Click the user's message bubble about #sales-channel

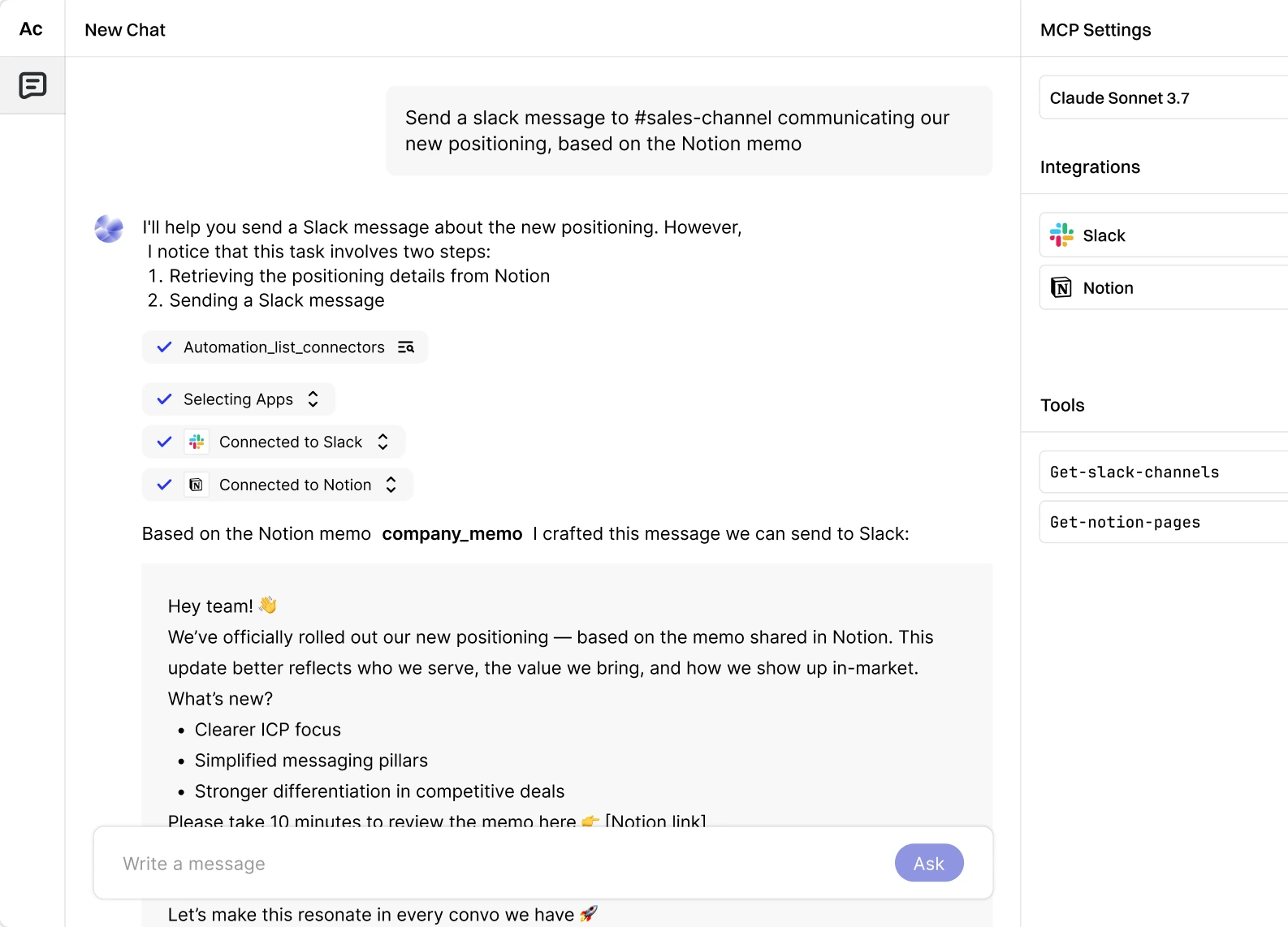689,131
